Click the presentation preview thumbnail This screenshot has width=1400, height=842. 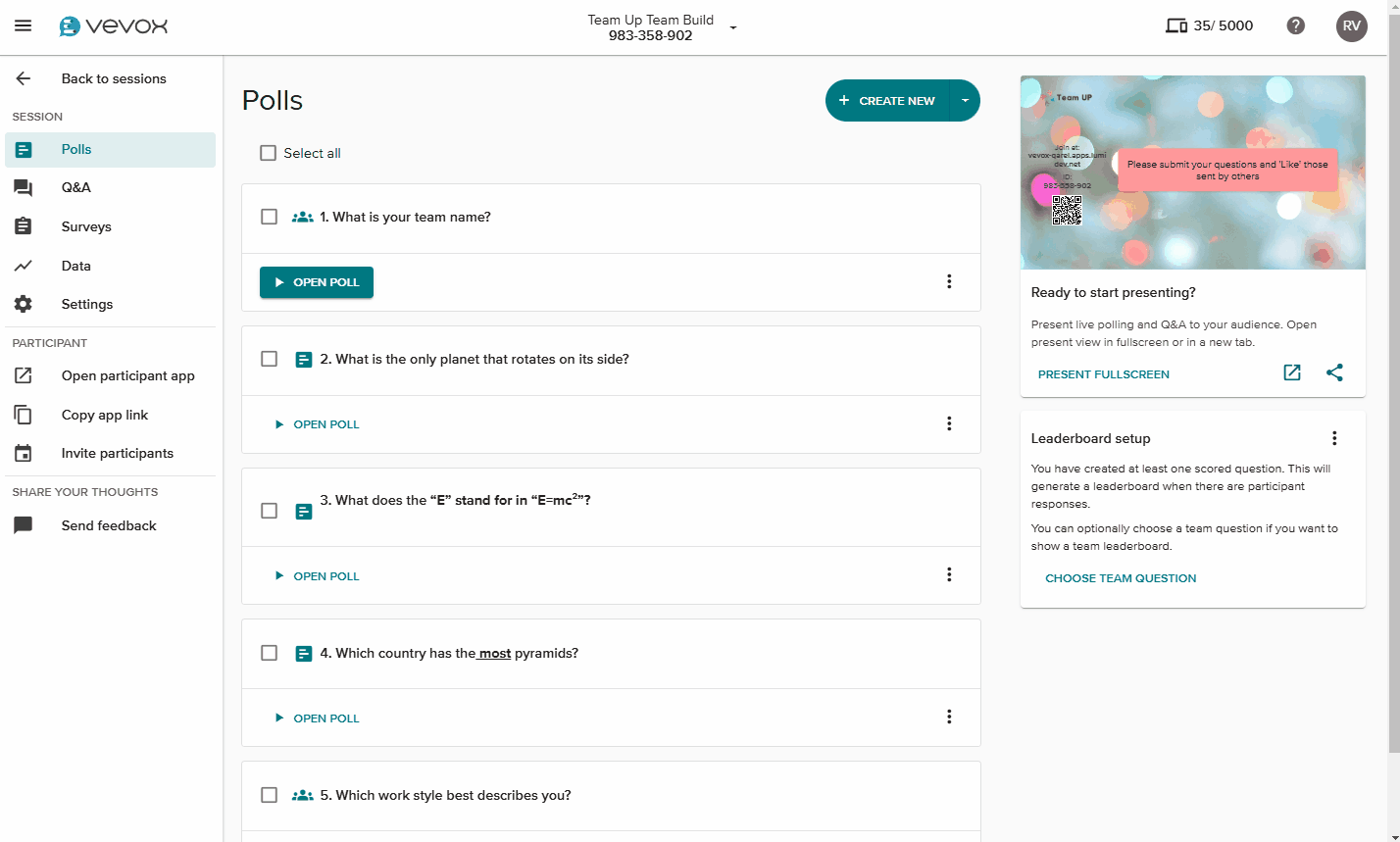pyautogui.click(x=1193, y=173)
